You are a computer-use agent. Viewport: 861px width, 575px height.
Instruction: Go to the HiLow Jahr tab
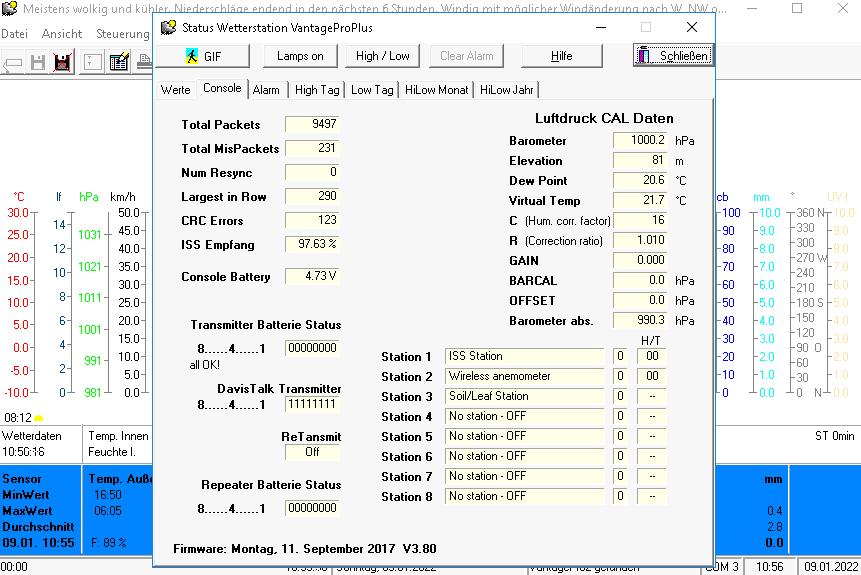coord(507,90)
